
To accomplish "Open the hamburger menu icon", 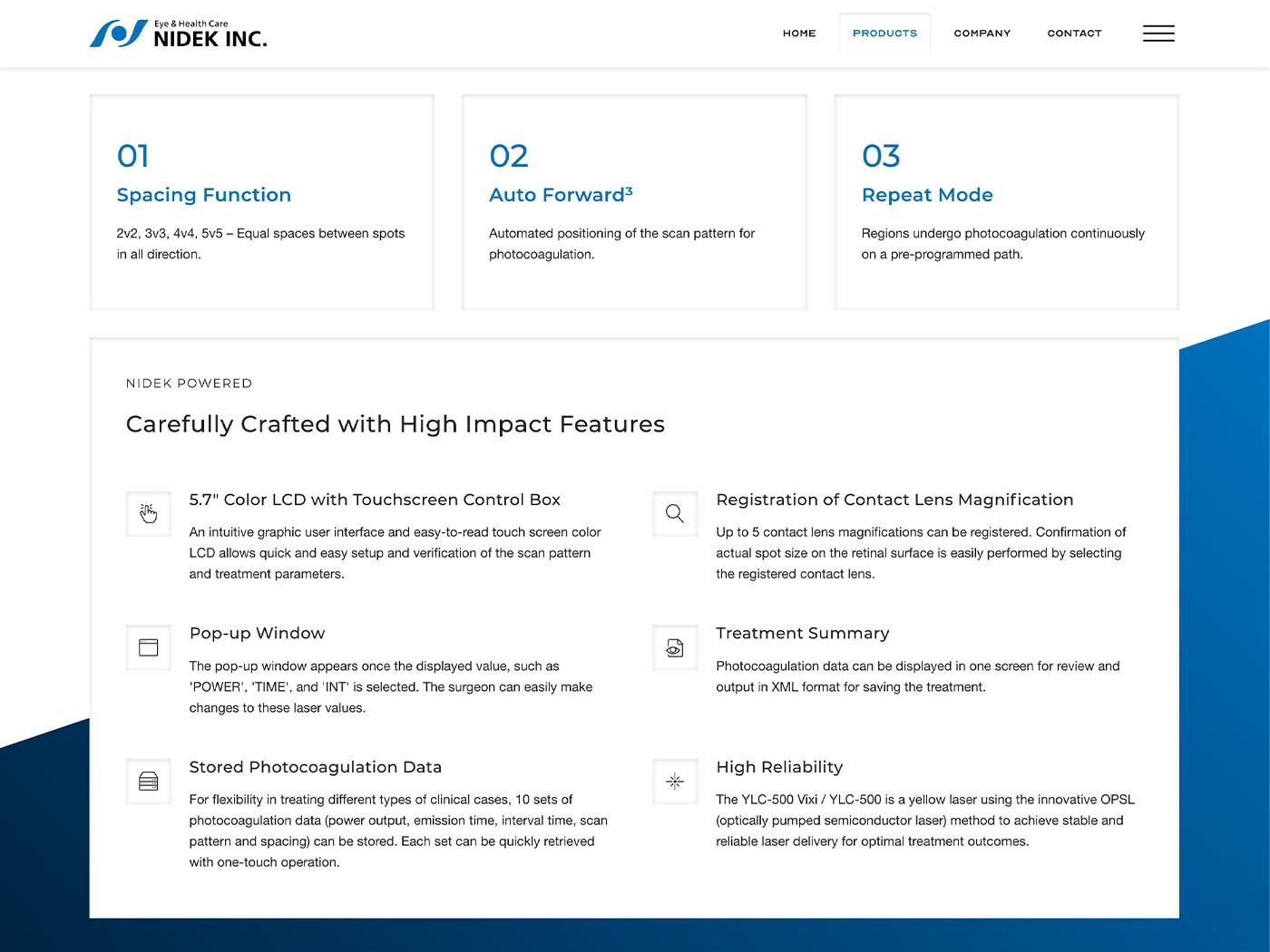I will (1158, 34).
